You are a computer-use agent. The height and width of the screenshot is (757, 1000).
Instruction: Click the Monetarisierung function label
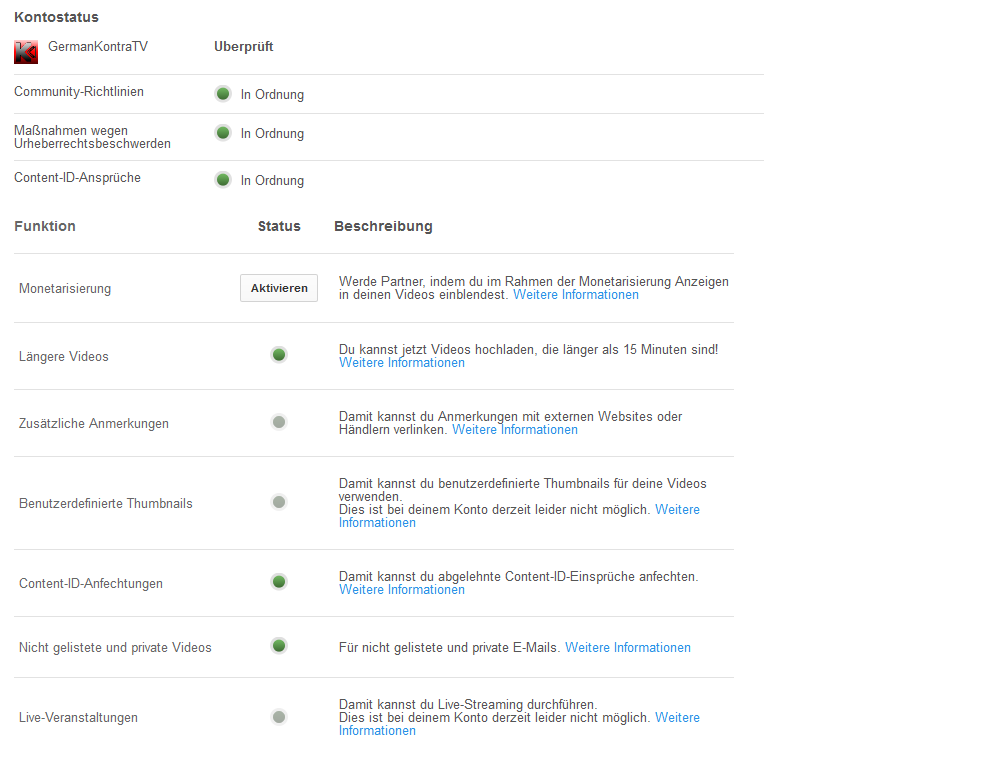(x=65, y=289)
